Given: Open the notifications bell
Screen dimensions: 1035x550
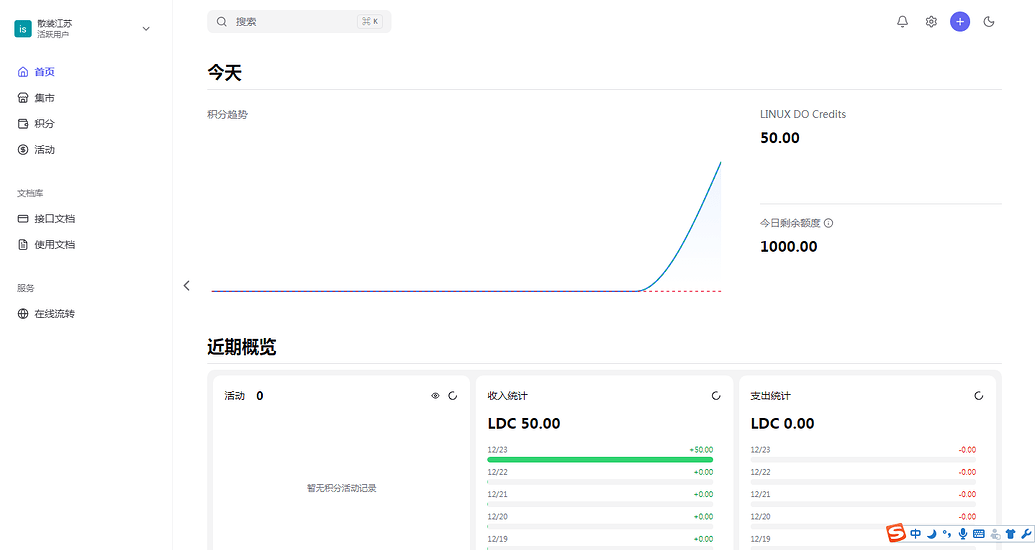Looking at the screenshot, I should click(902, 22).
